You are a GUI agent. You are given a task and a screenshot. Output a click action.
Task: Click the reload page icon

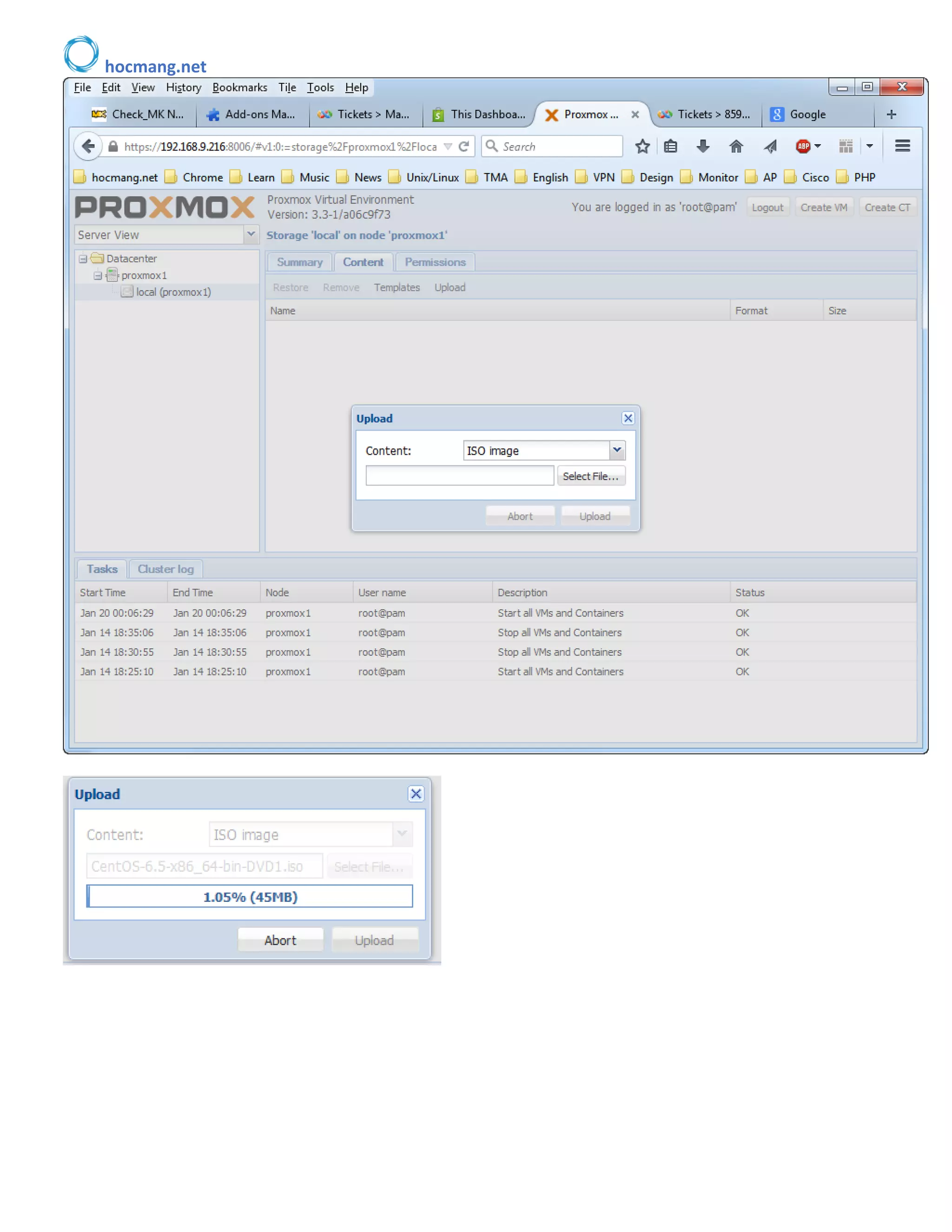pyautogui.click(x=464, y=146)
